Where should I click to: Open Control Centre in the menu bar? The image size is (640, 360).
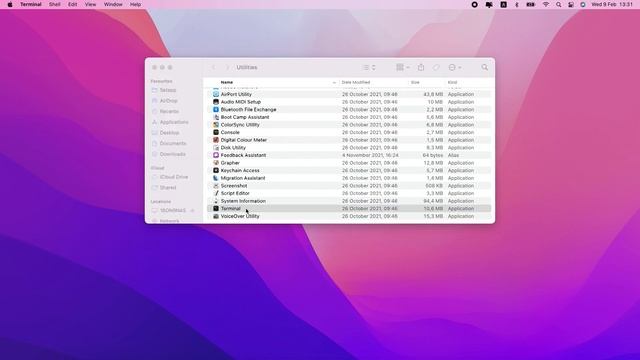pos(571,4)
